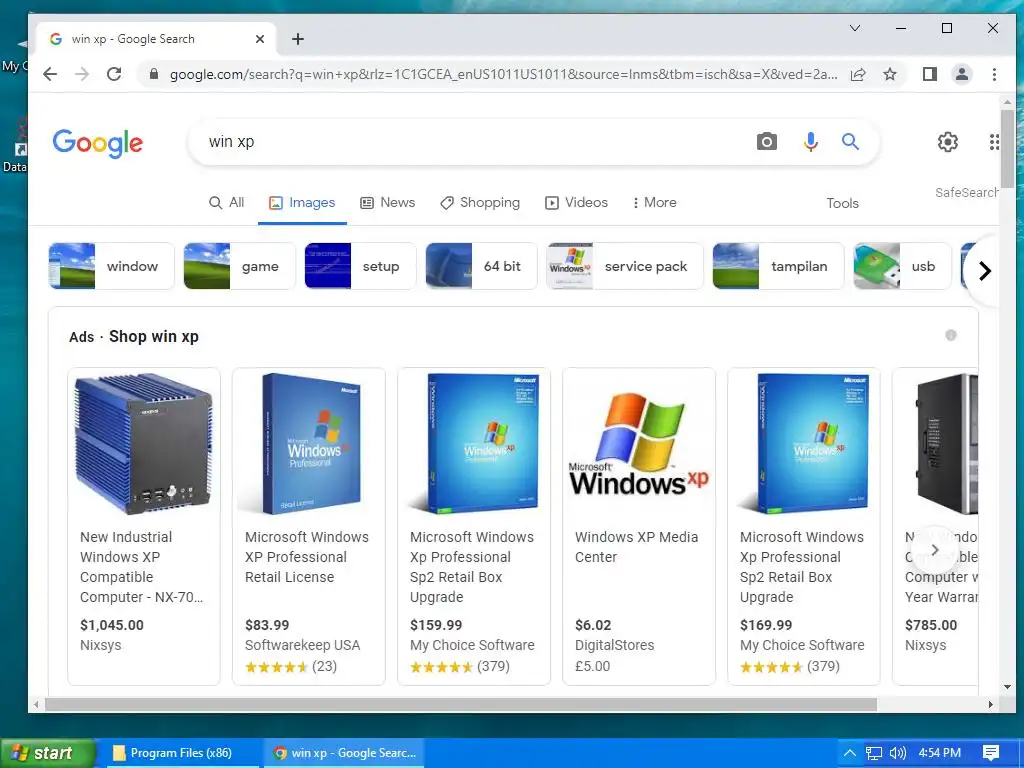Screen dimensions: 1024x768
Task: Filter images by setup chip
Action: click(360, 266)
